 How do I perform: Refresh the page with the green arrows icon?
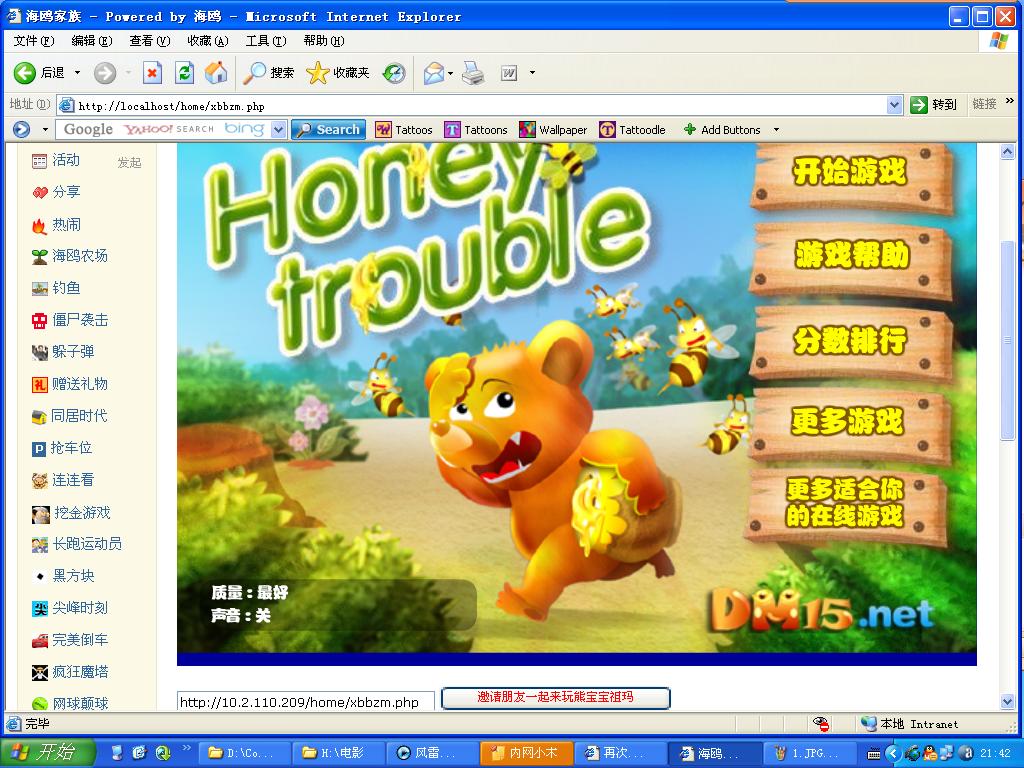tap(185, 72)
